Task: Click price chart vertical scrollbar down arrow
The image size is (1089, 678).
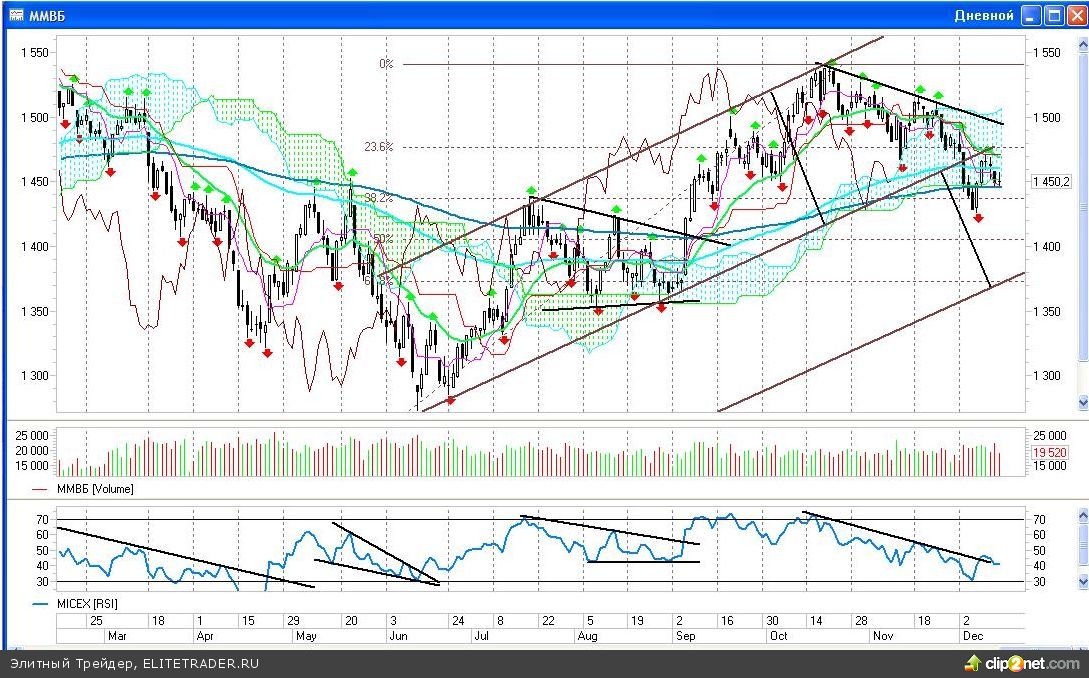Action: point(1083,402)
